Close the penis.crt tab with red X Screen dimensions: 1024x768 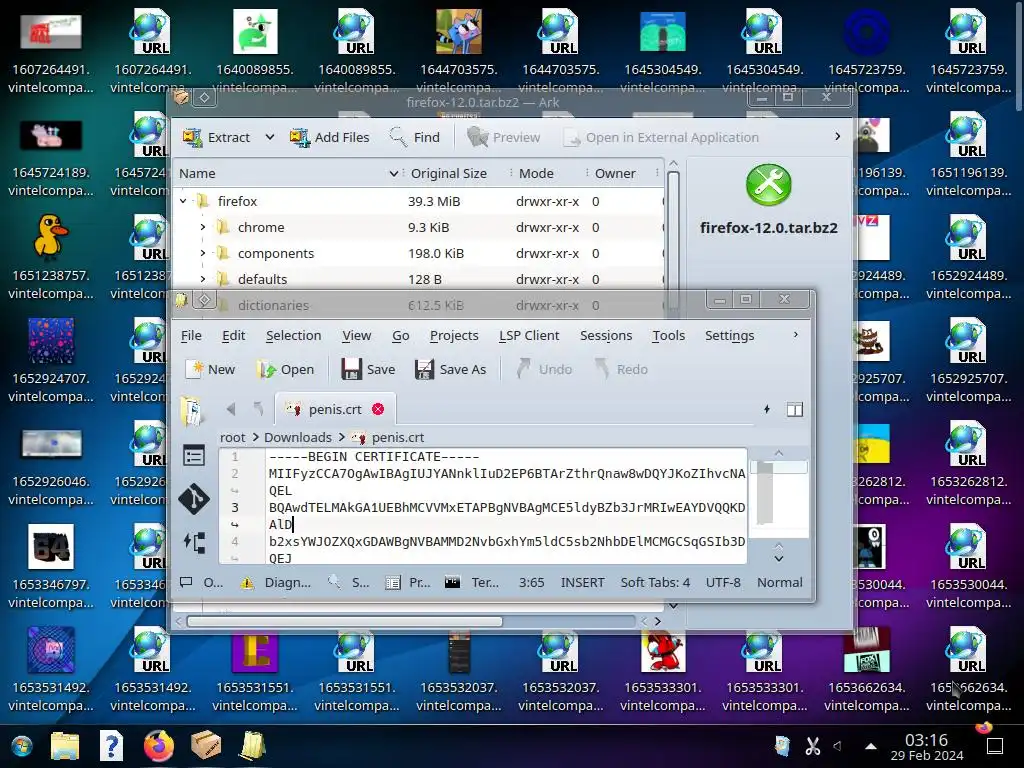tap(378, 409)
